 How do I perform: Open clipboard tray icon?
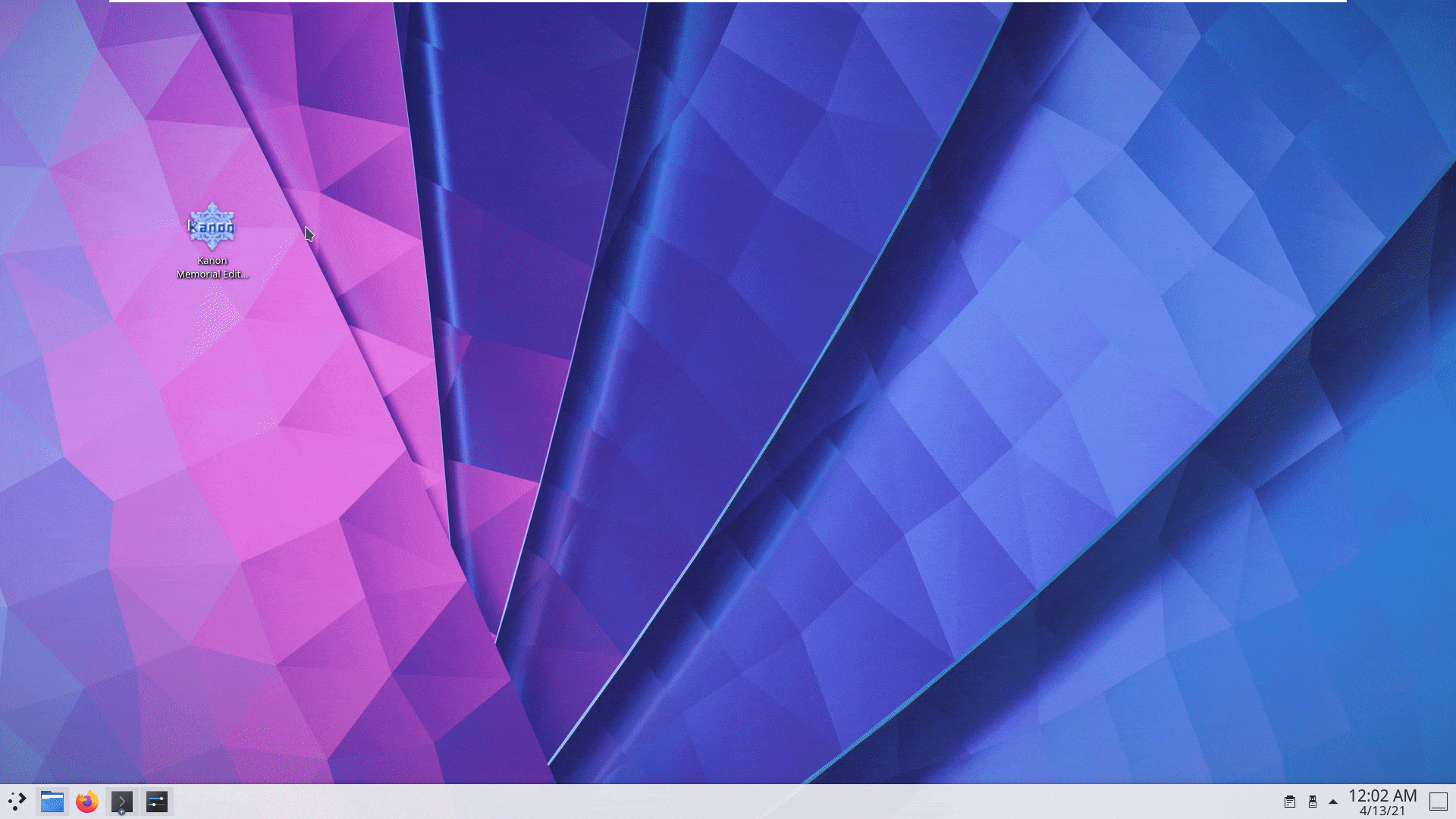point(1289,802)
